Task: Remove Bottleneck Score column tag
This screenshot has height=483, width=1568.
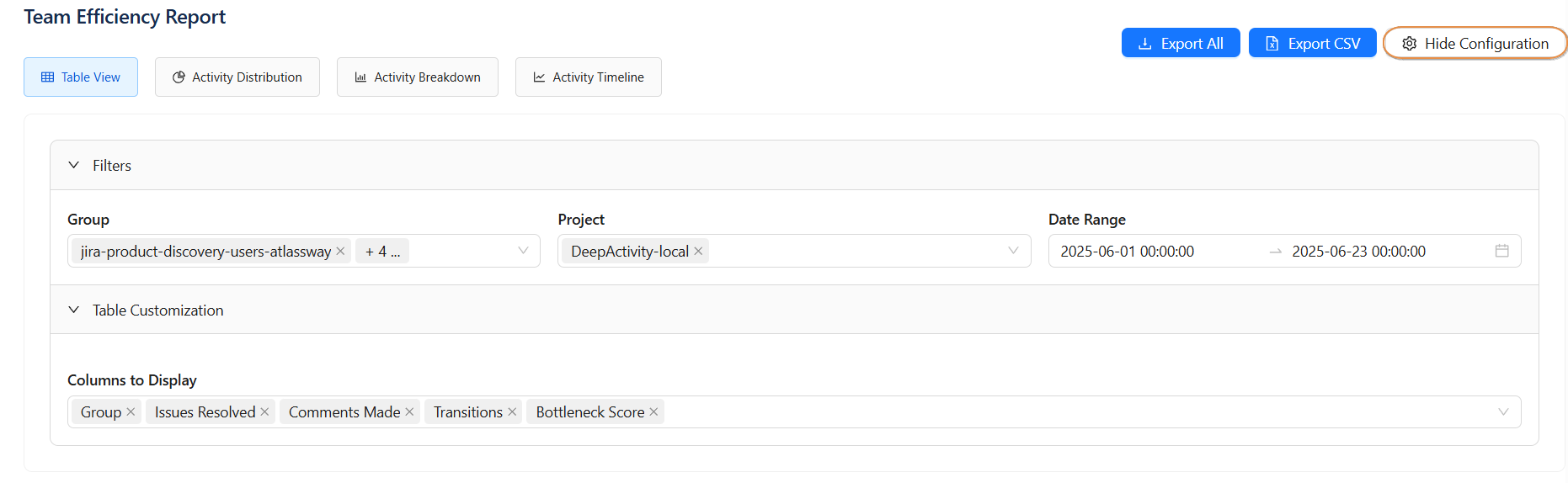Action: [653, 412]
